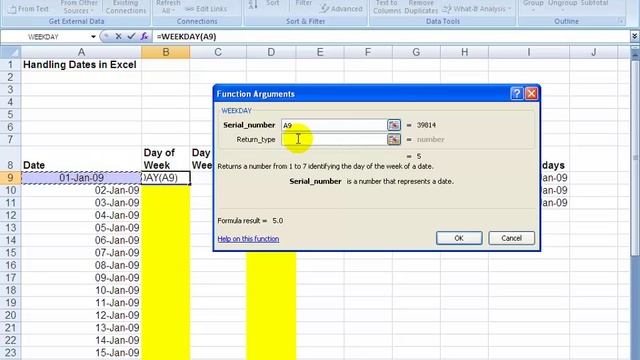
Task: Click cell 'Handling Dates in Excel'
Action: point(80,65)
